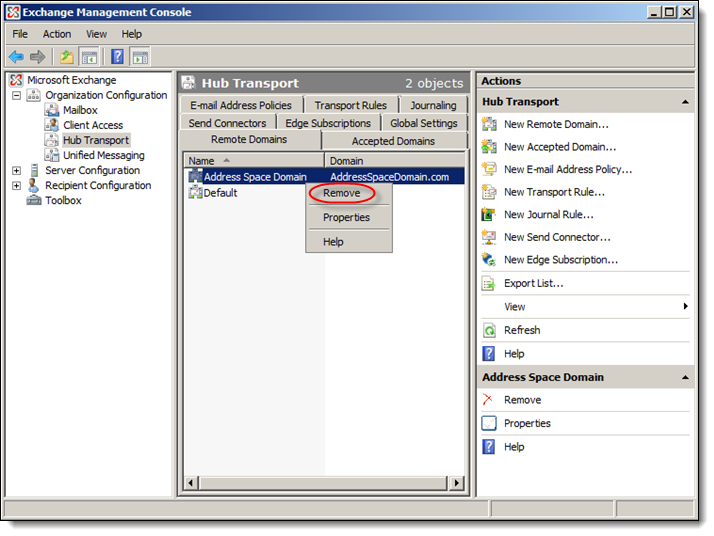Switch to the Edge Subscriptions tab
Screen dimensions: 714x536
[328, 123]
